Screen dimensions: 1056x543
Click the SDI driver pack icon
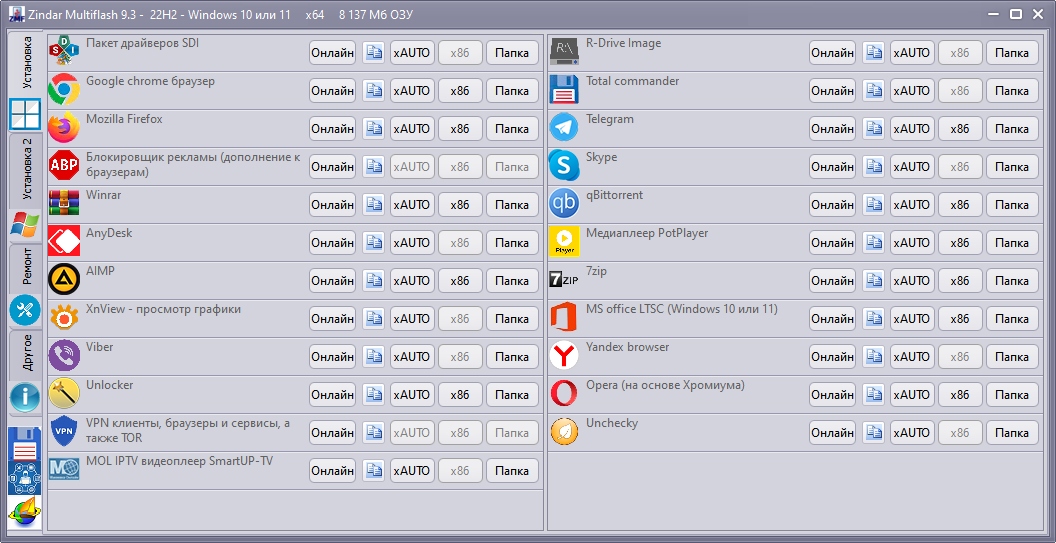pos(64,52)
